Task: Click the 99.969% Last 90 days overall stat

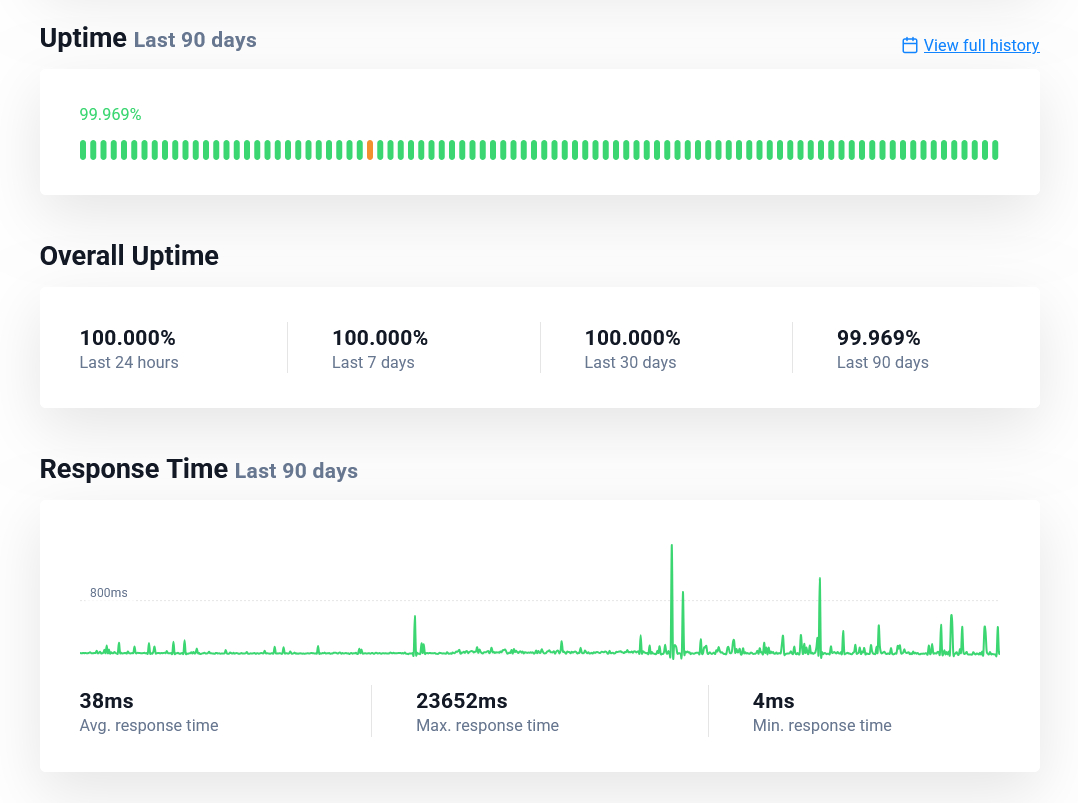Action: 882,348
